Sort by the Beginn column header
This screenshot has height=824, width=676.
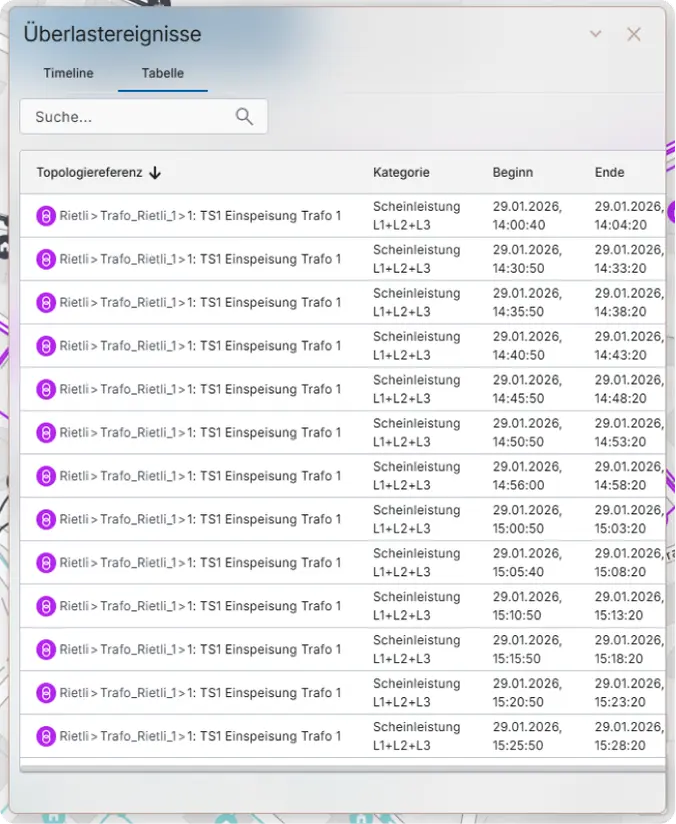click(x=513, y=172)
